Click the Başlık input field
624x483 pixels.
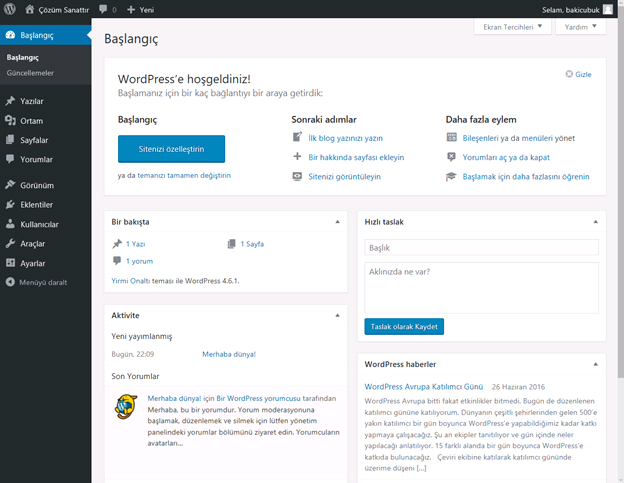[482, 247]
